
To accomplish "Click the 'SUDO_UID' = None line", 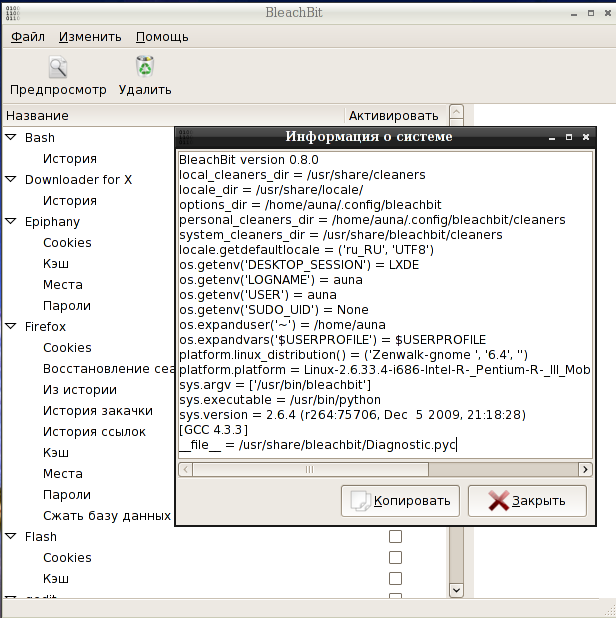I will click(274, 309).
